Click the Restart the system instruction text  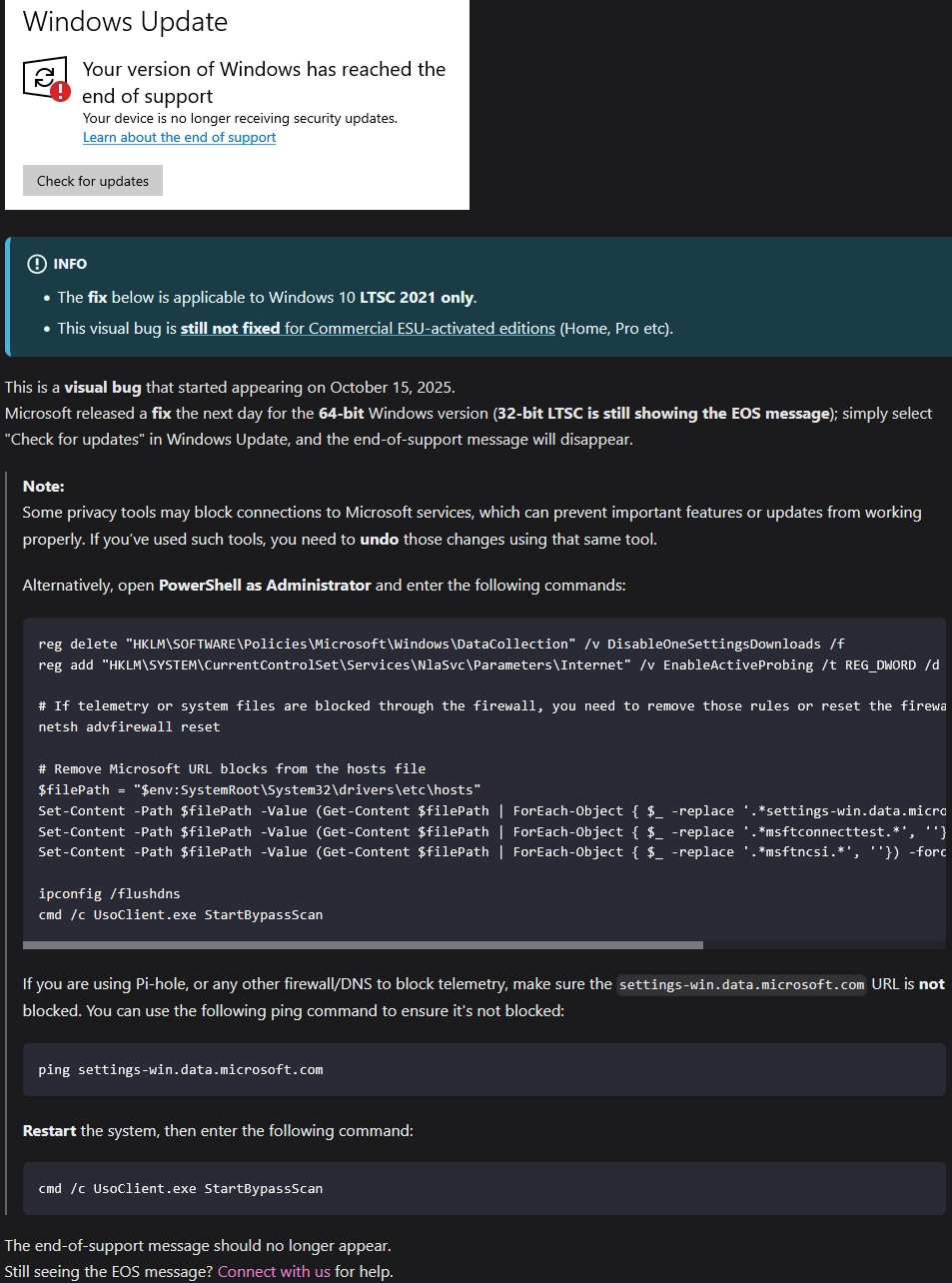(218, 1130)
